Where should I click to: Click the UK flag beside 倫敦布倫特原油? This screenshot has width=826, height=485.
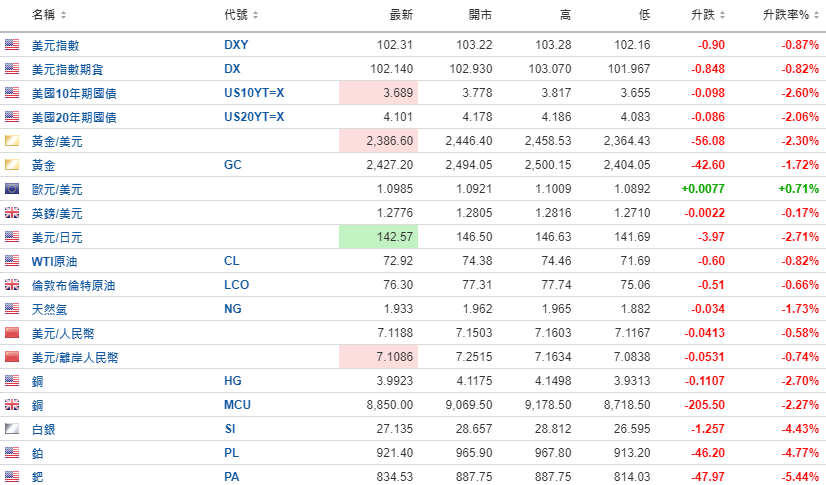point(12,285)
